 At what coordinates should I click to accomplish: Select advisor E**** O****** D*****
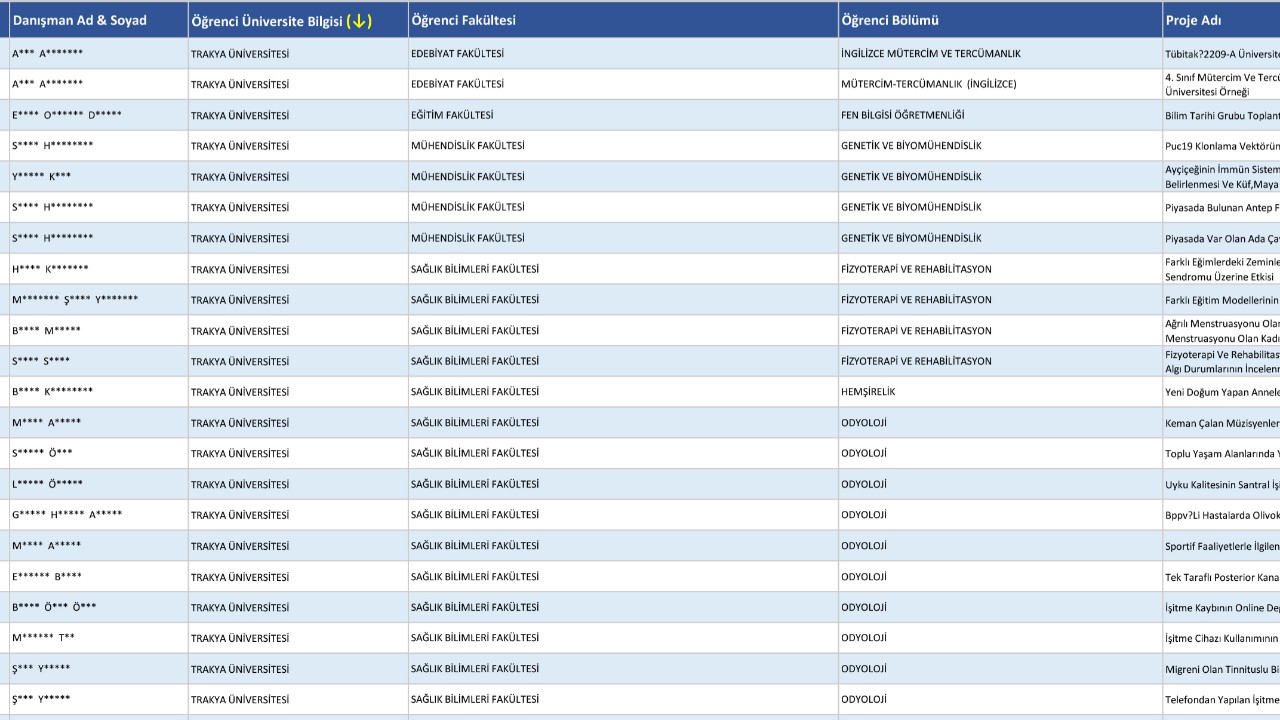[67, 115]
